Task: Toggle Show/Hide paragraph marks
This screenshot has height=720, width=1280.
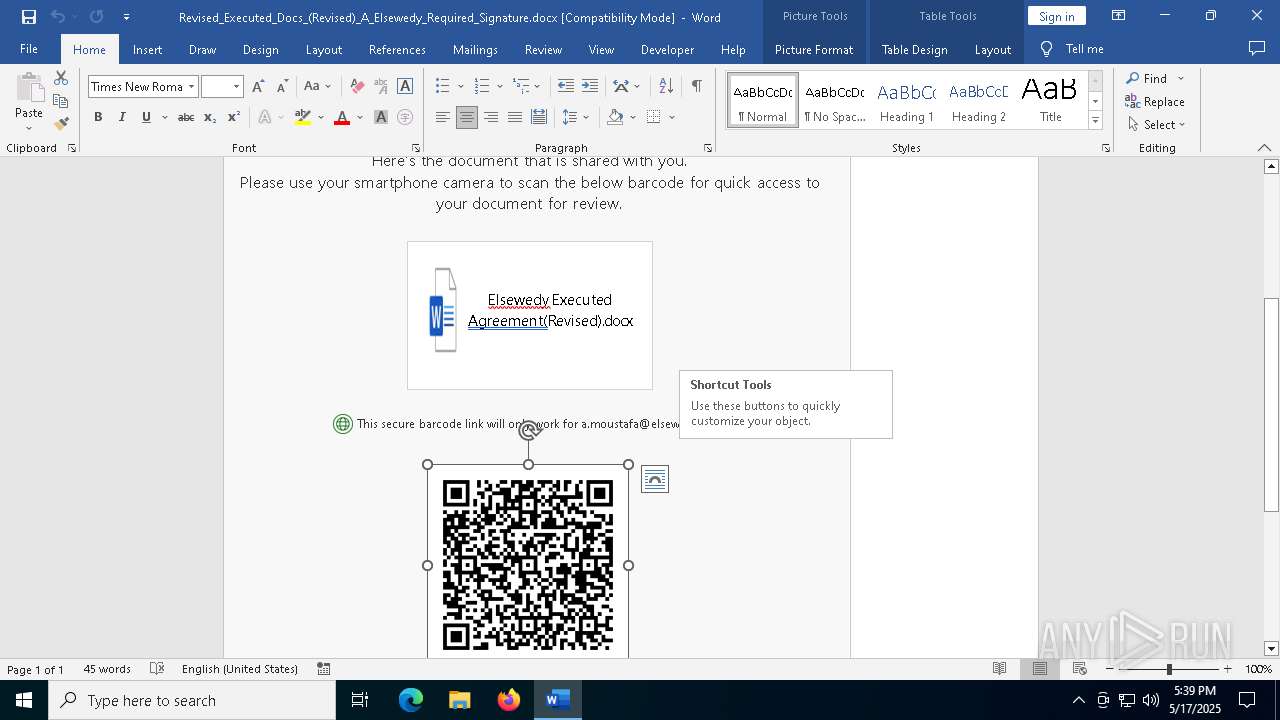Action: click(696, 87)
